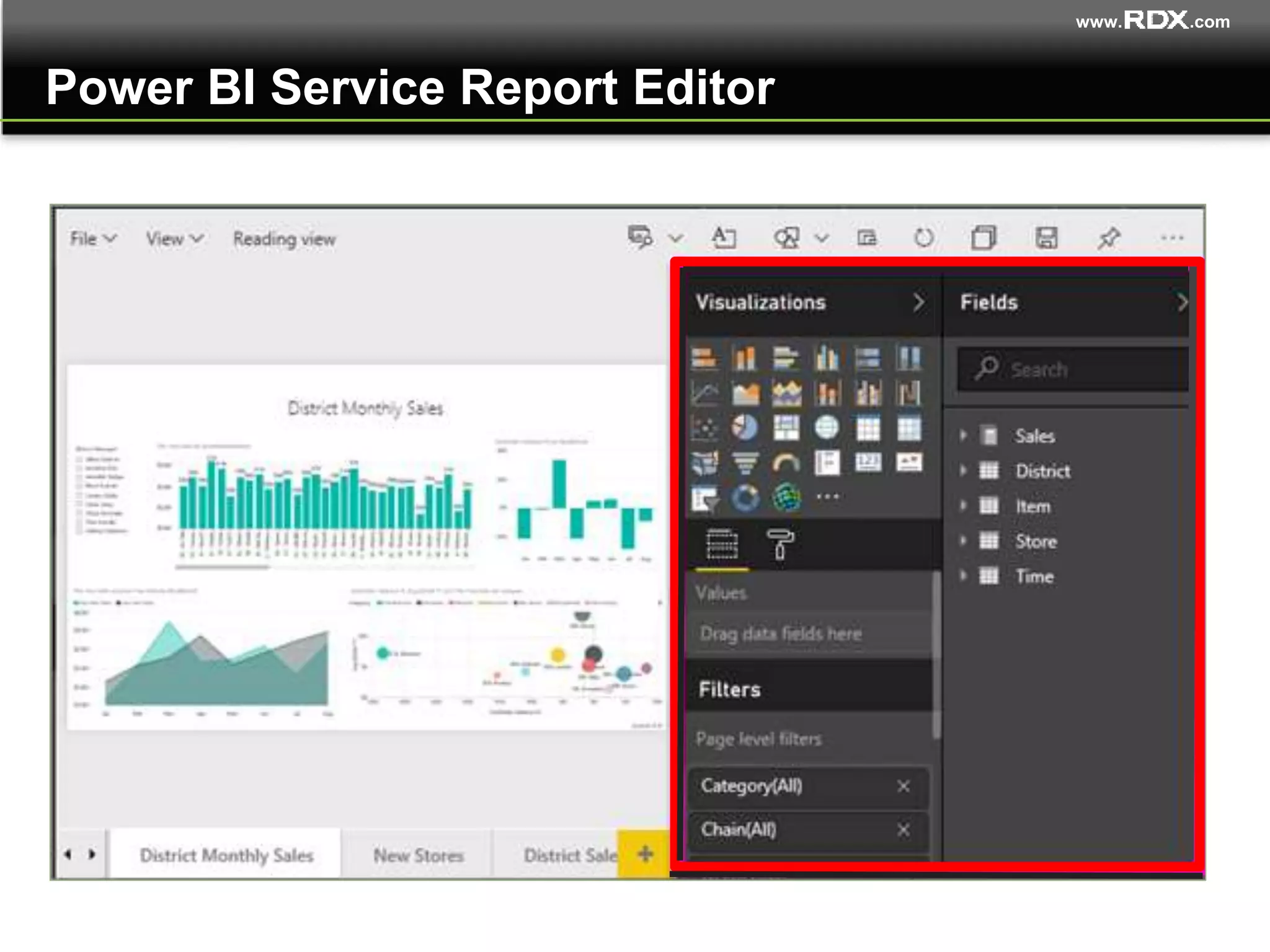Remove the Chain(All) filter
The width and height of the screenshot is (1270, 952).
point(904,830)
